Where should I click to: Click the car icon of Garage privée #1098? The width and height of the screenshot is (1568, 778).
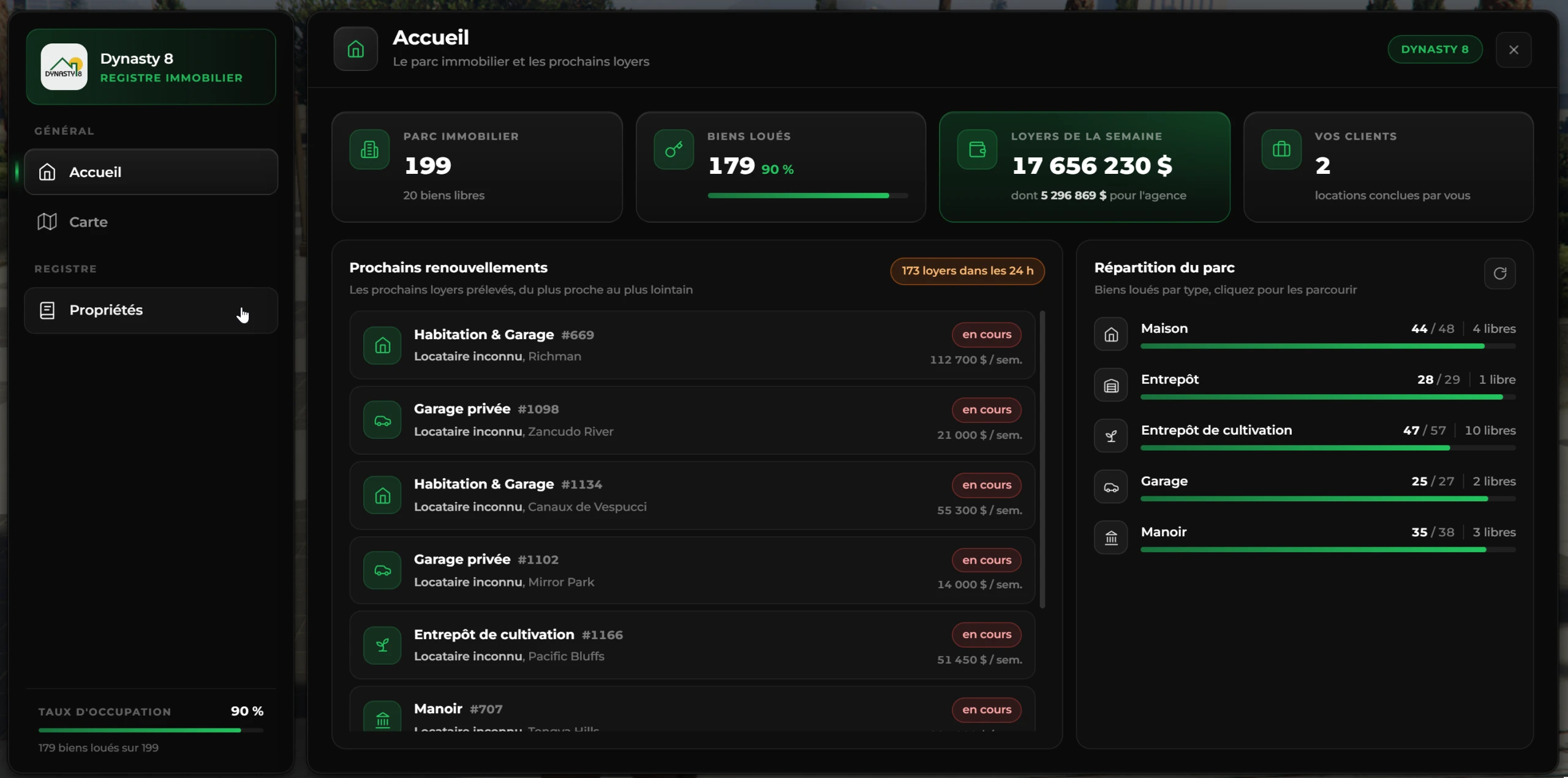click(x=382, y=421)
